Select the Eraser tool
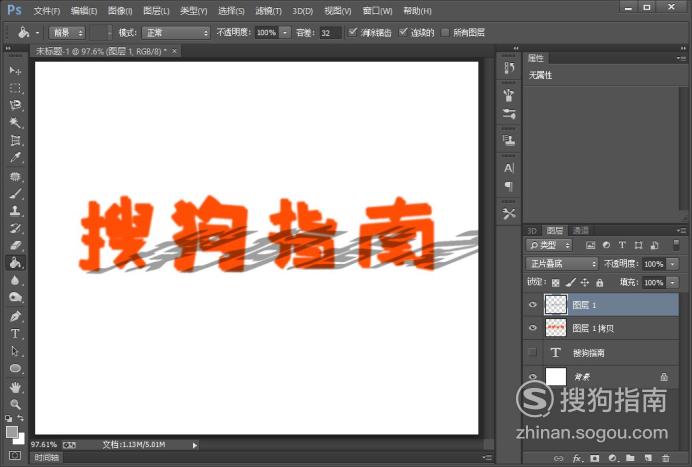692x467 pixels. click(15, 245)
